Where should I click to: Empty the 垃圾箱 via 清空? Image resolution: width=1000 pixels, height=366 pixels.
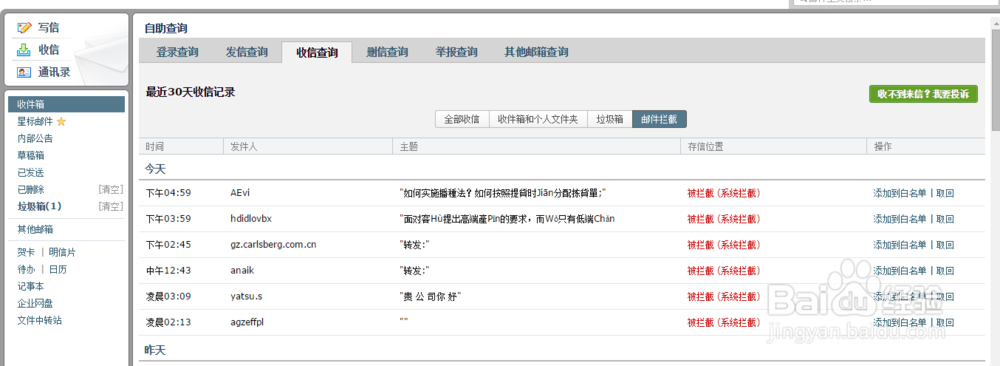[110, 206]
